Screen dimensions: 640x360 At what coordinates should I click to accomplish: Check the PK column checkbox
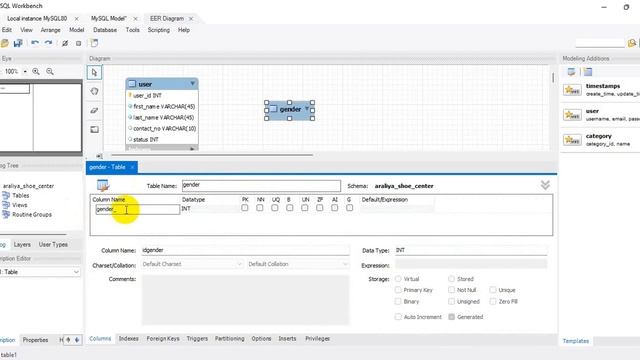244,208
